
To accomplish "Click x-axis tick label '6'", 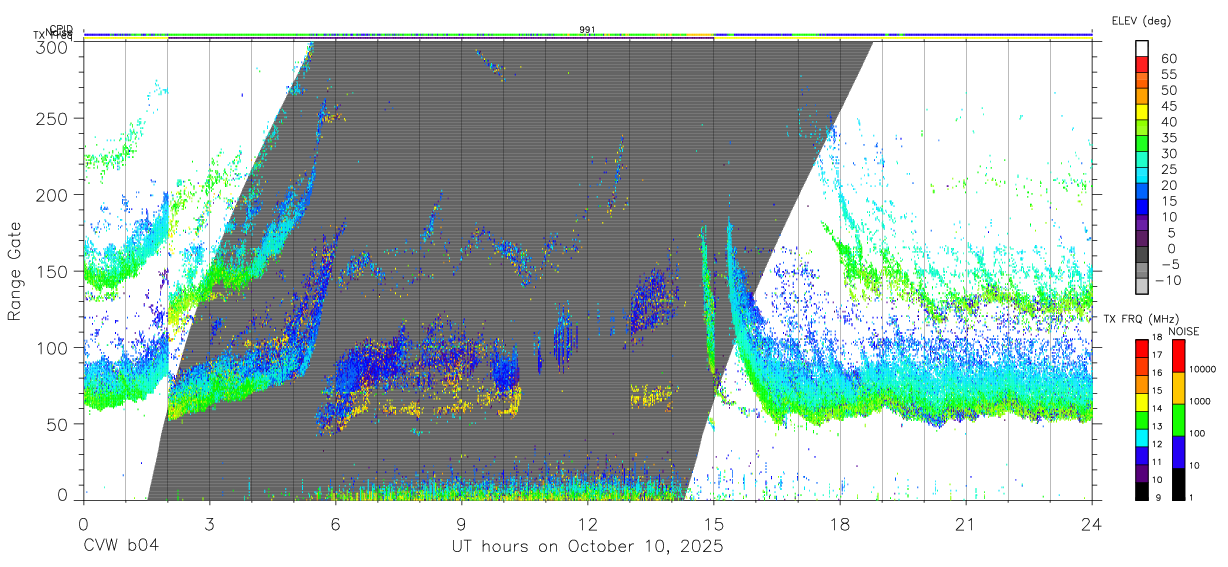I will [335, 524].
